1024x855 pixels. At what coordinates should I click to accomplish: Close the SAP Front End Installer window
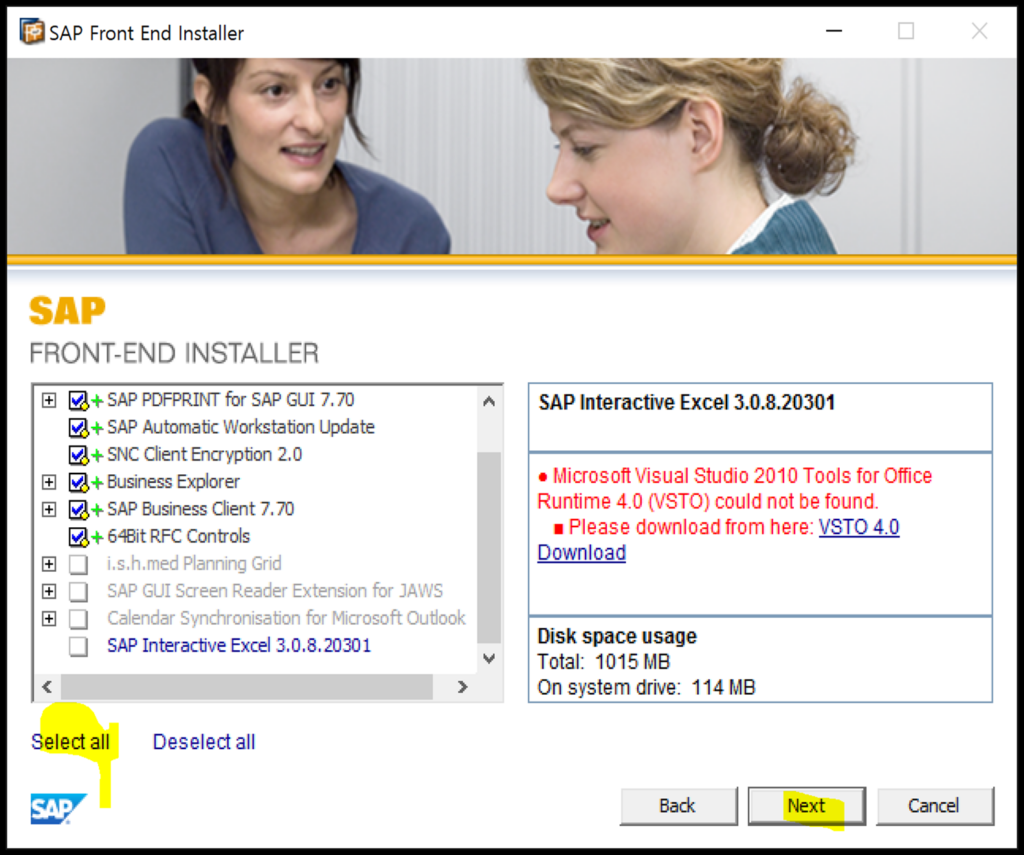coord(979,31)
